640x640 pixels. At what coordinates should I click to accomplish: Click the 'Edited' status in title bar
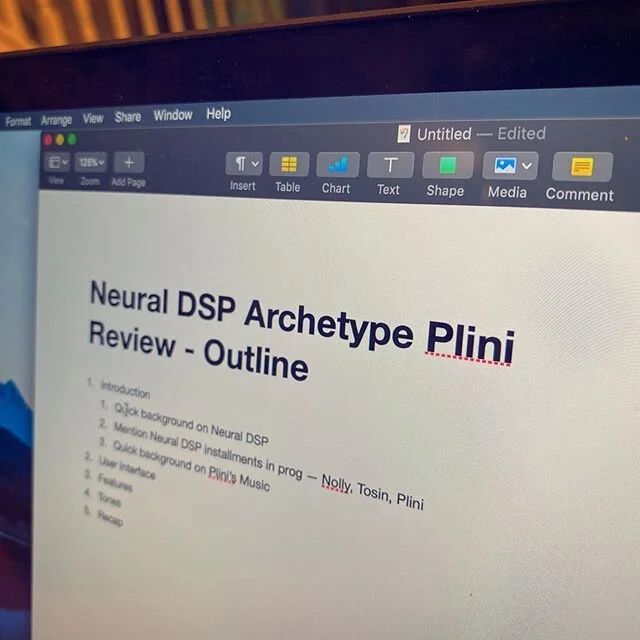[521, 133]
